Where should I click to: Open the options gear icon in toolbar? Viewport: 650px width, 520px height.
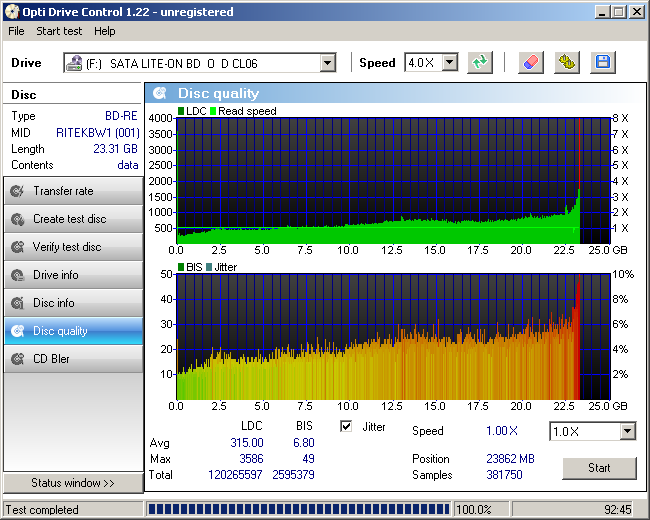click(x=567, y=63)
